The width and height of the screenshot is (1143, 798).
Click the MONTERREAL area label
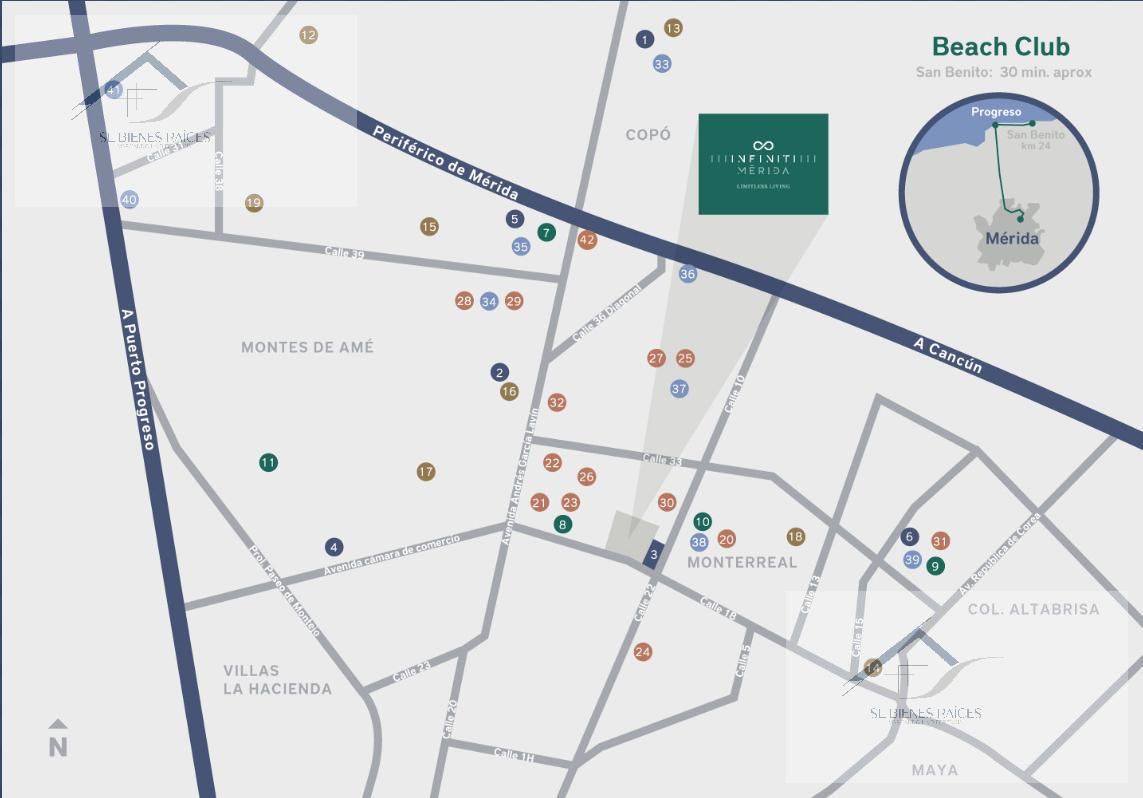point(742,563)
